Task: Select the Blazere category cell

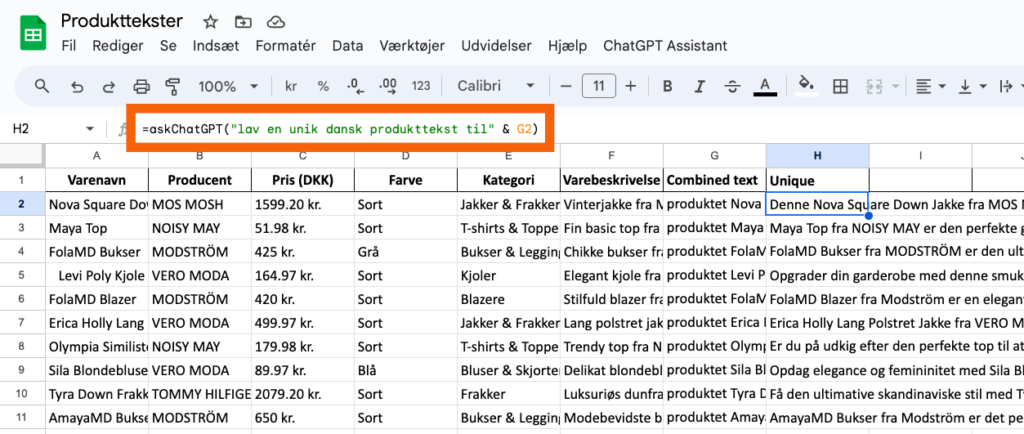Action: click(509, 299)
